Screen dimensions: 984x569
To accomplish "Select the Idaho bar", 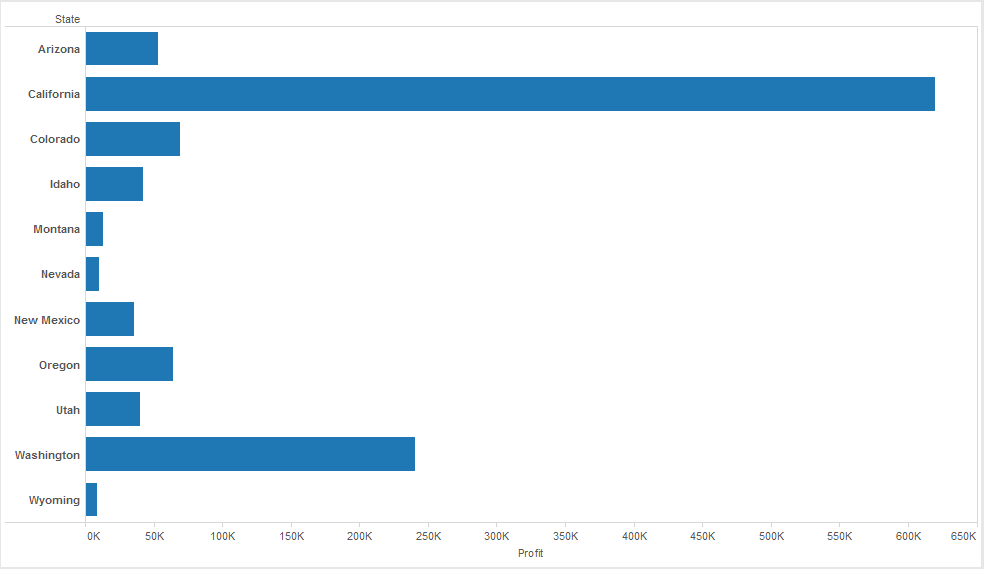I will 114,184.
